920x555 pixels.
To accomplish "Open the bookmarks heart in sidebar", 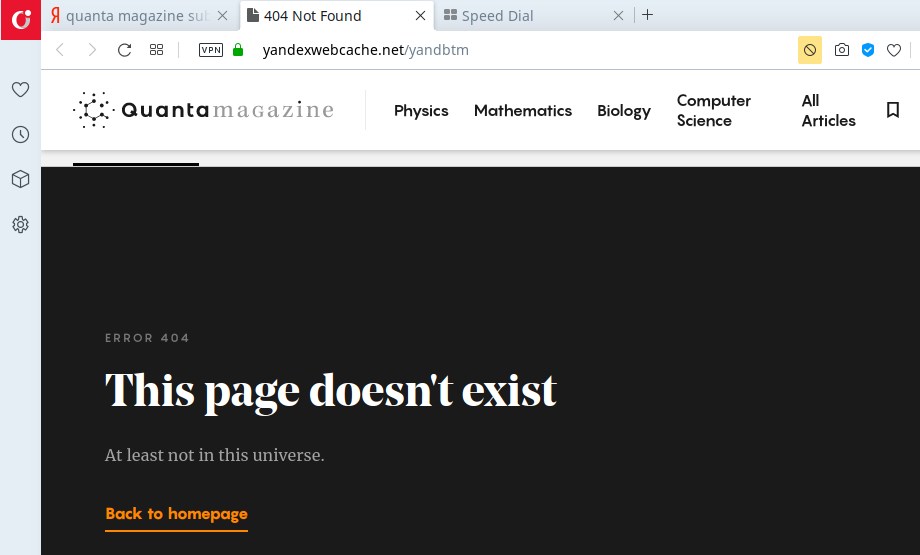I will pyautogui.click(x=20, y=90).
